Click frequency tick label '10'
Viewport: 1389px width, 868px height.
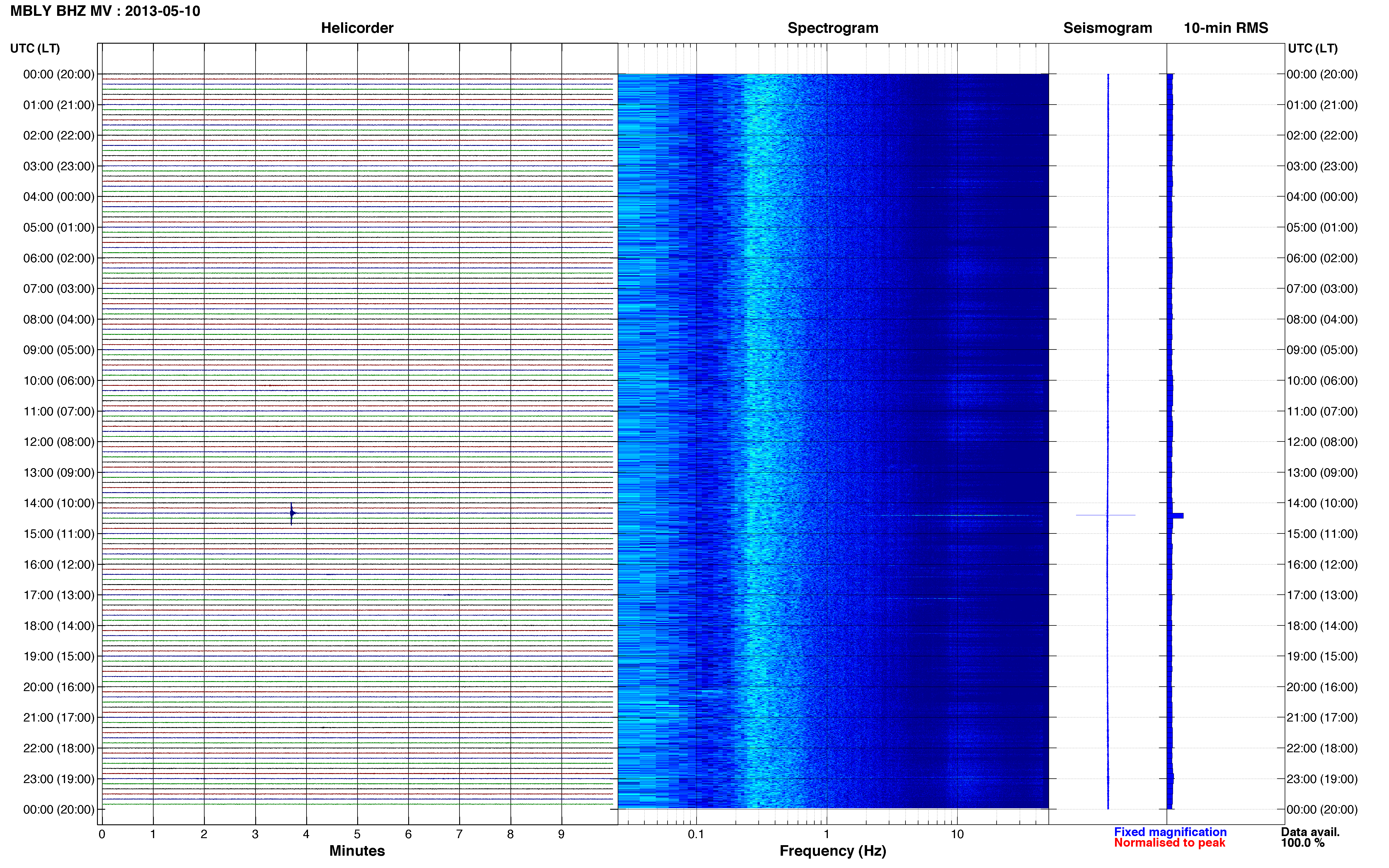(x=957, y=834)
